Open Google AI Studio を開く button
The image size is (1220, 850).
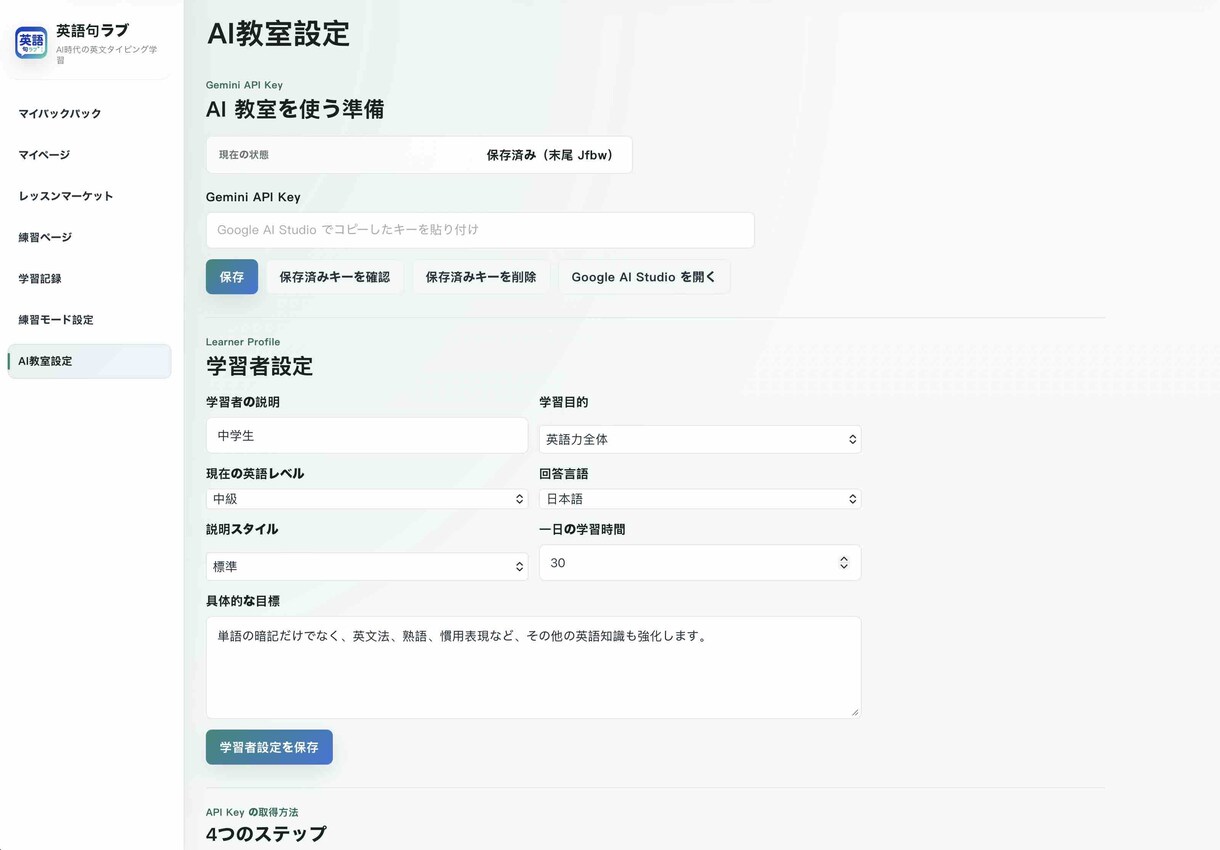(644, 277)
